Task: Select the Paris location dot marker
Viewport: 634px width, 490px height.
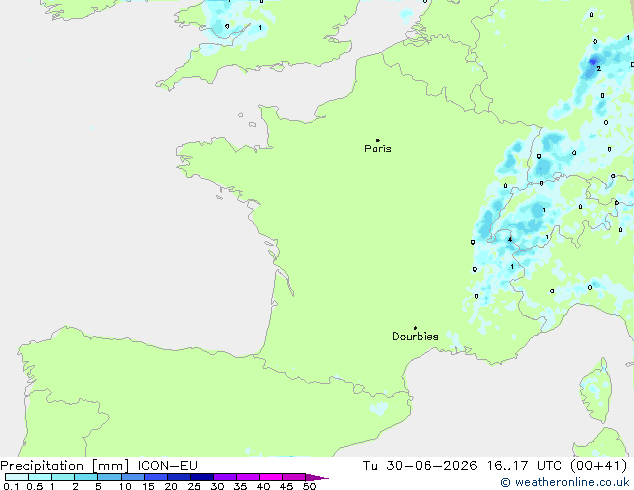Action: tap(378, 140)
